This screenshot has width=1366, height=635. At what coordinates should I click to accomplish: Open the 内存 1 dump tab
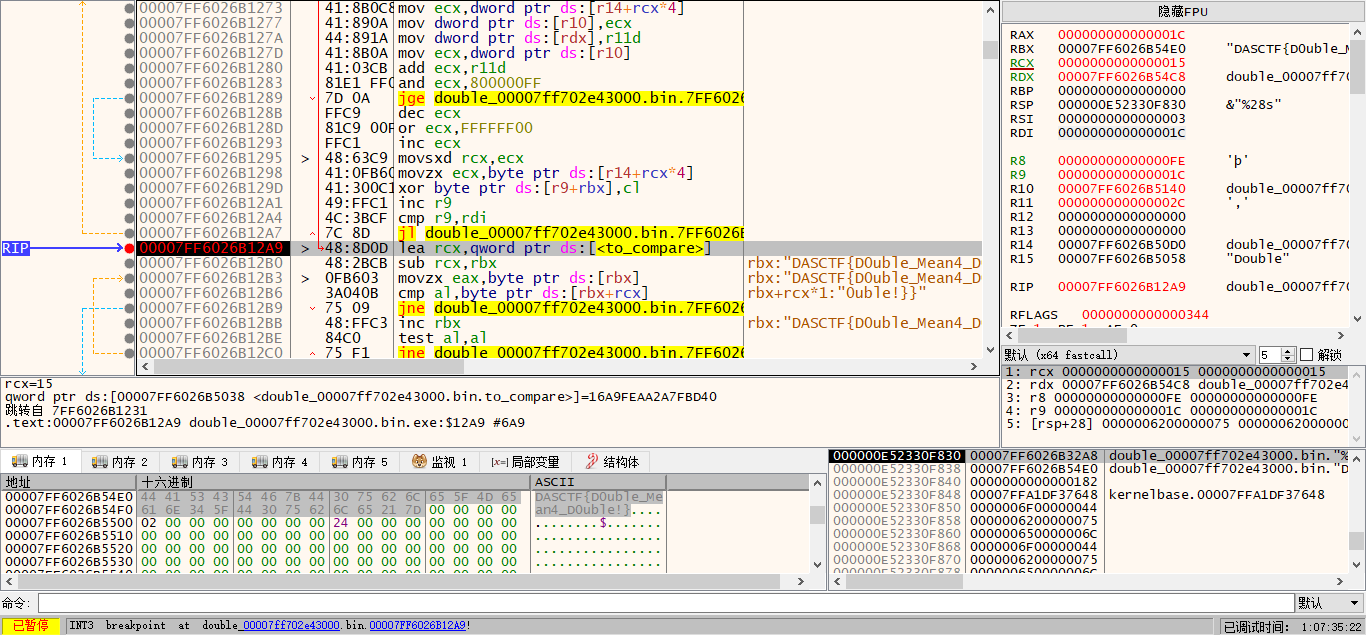pos(40,462)
